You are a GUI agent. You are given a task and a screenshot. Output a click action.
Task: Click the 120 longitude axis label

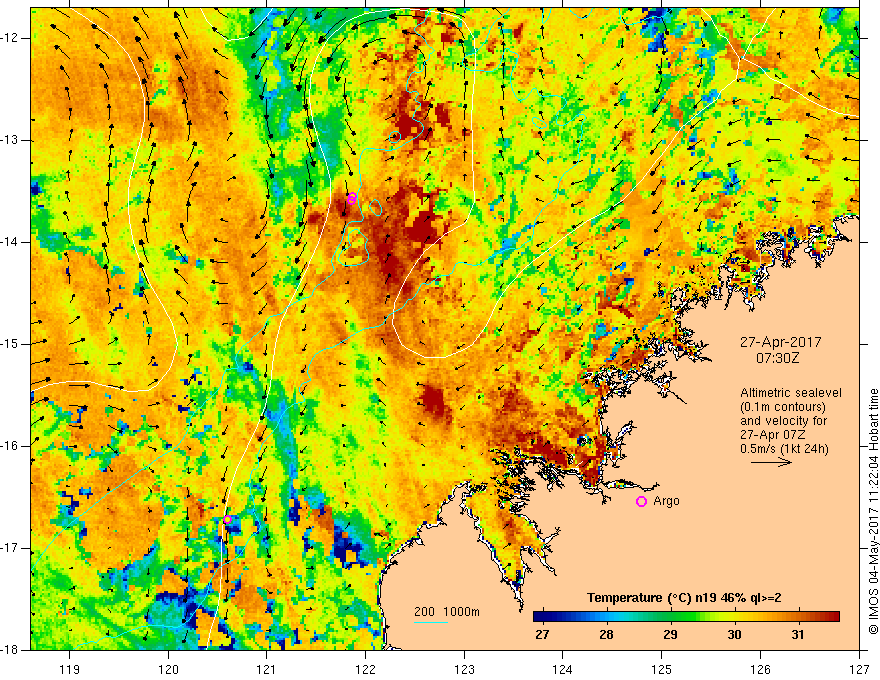[x=168, y=669]
